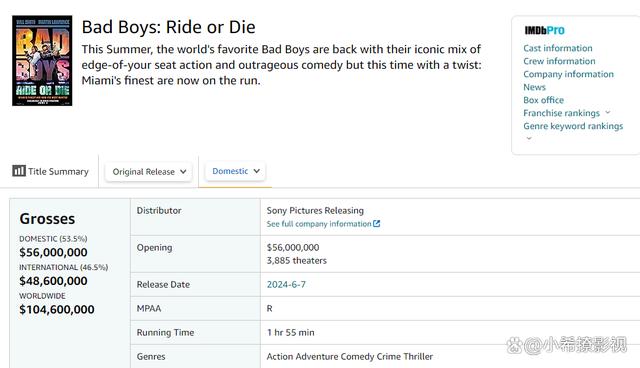Click the 1 hr 55 min running time
The width and height of the screenshot is (640, 368).
point(291,333)
